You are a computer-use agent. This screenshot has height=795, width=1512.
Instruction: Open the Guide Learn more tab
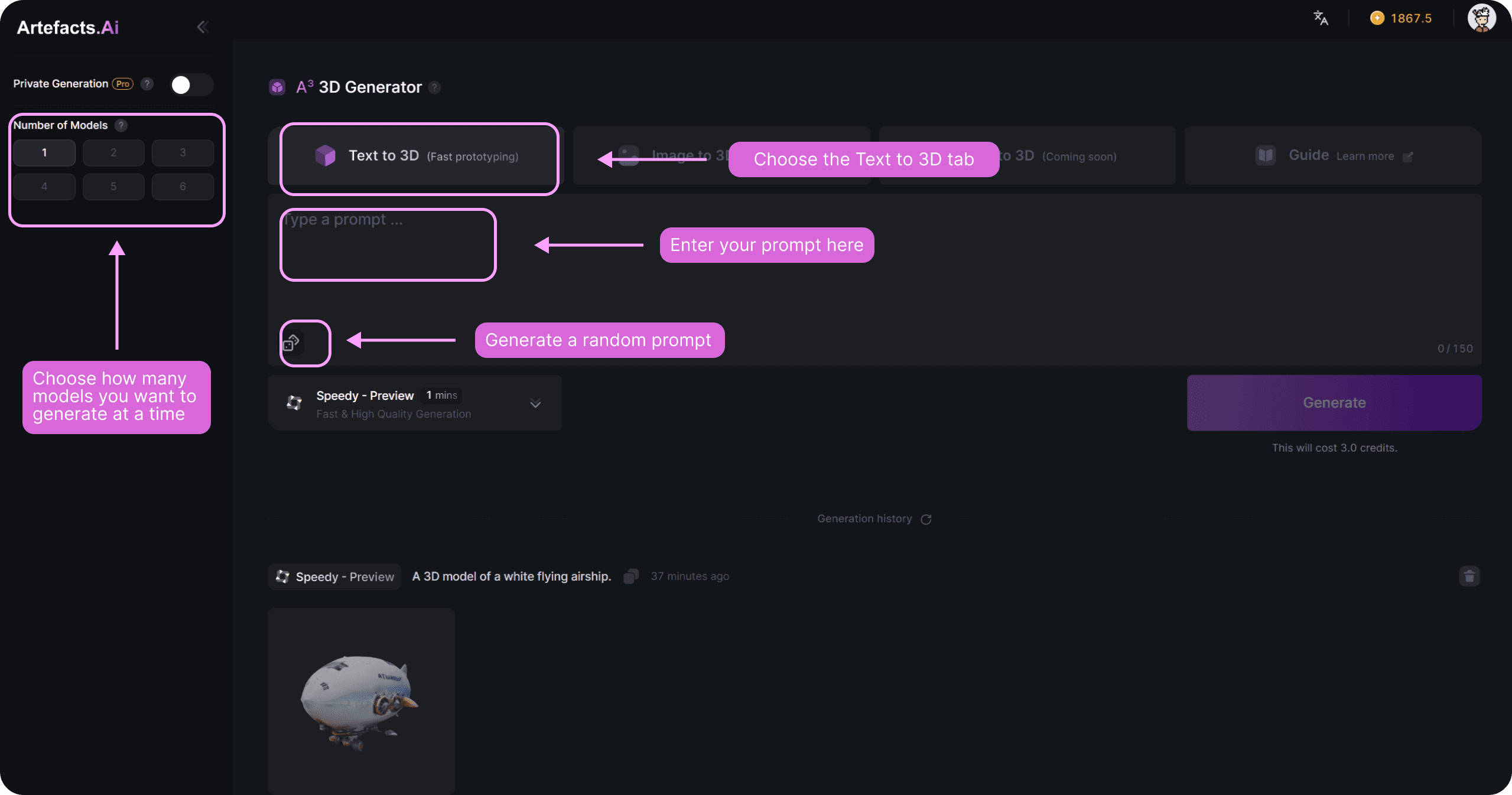click(1333, 156)
